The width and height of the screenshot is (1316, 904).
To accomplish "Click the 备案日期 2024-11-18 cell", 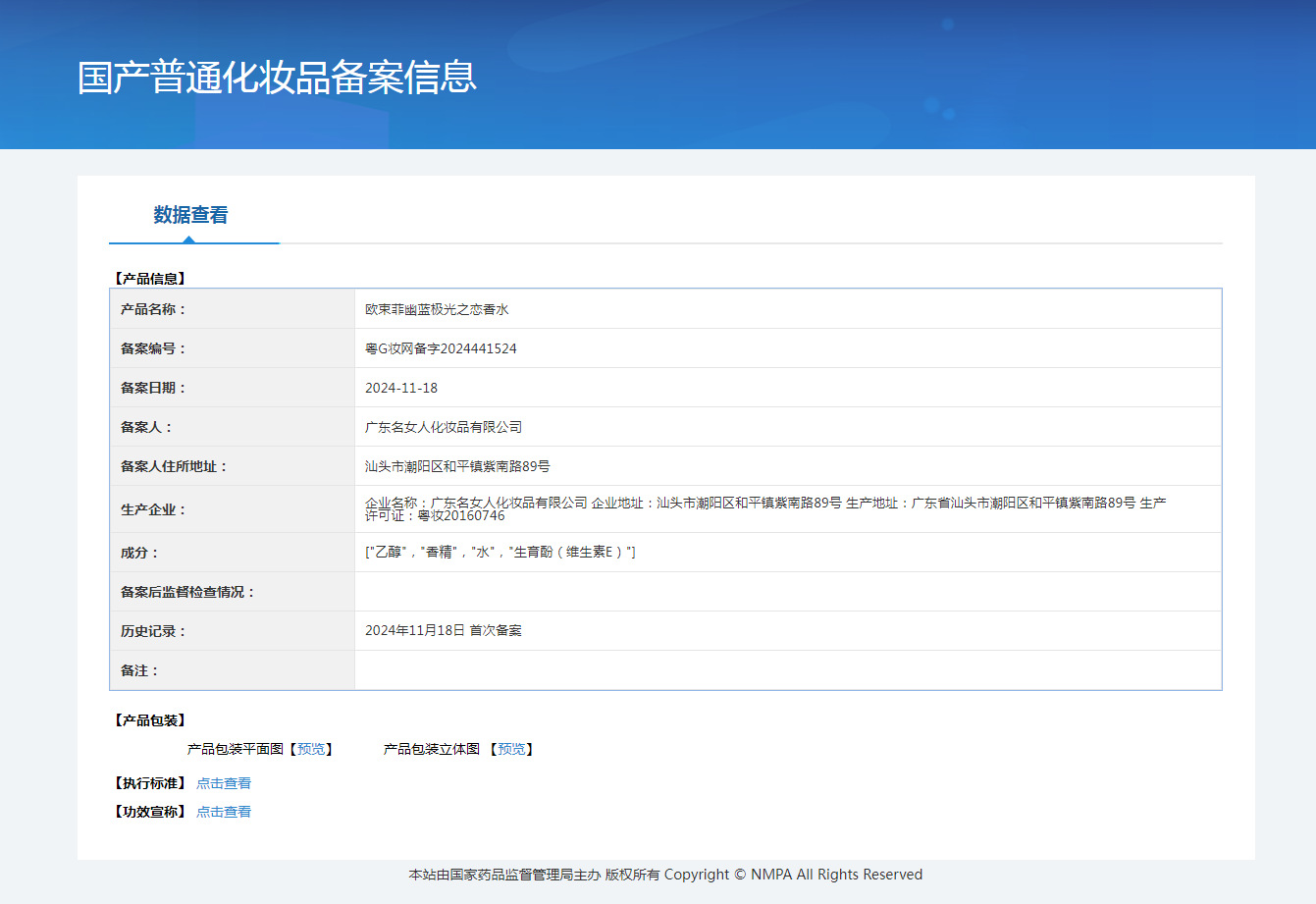I will [x=402, y=387].
